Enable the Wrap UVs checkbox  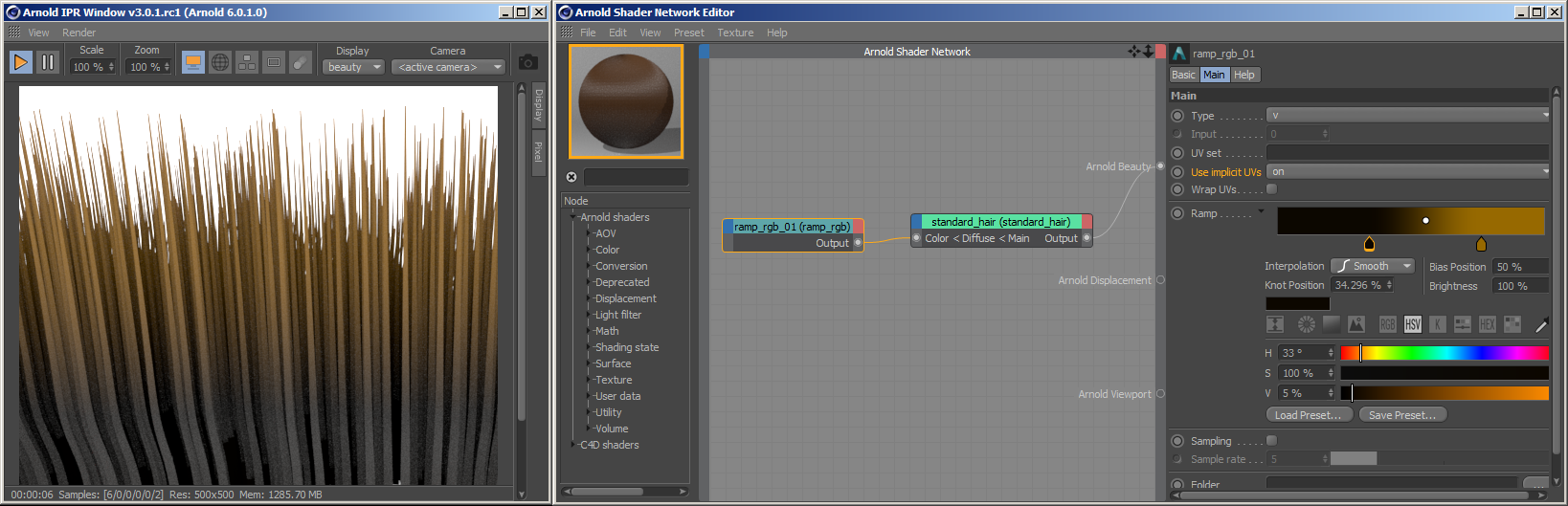[x=1271, y=189]
